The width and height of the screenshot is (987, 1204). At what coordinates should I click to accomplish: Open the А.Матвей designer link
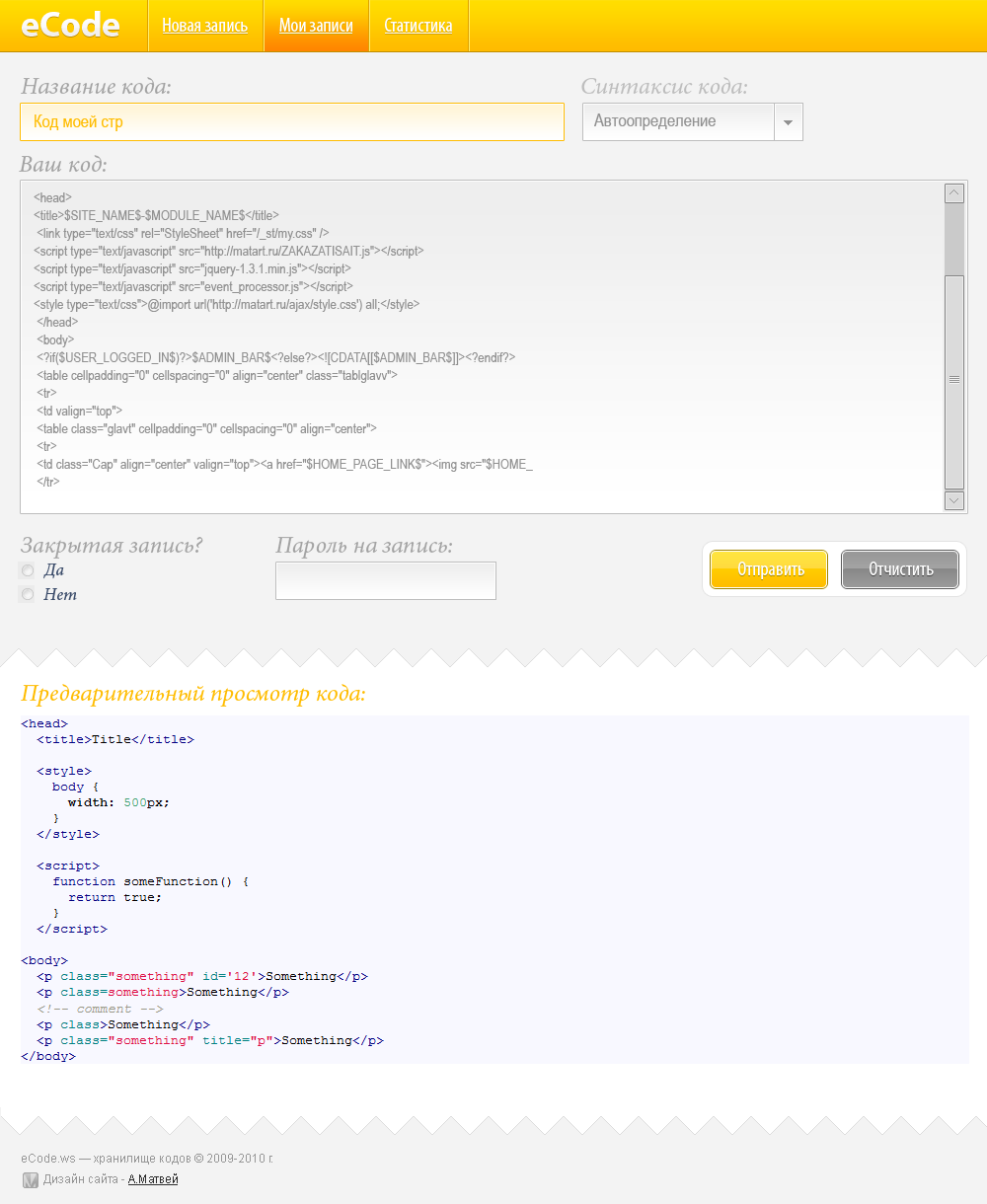(x=153, y=1179)
